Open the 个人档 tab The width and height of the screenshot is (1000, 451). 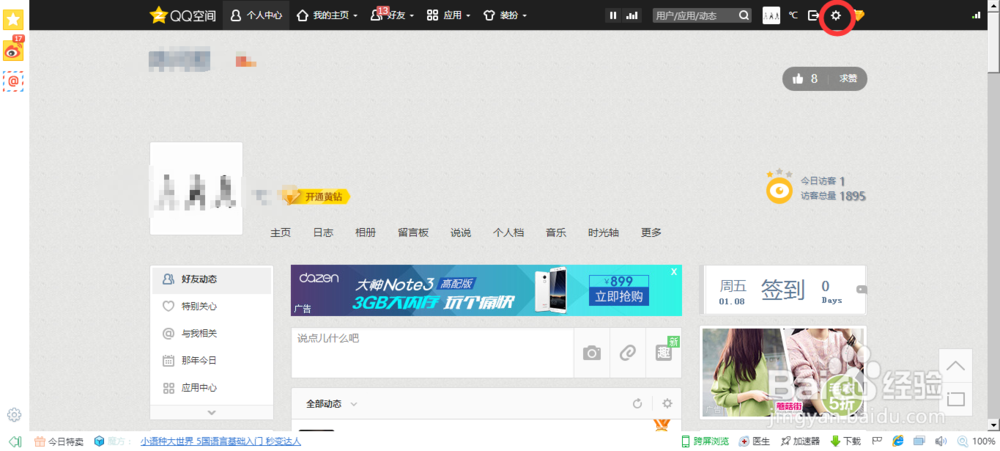508,233
